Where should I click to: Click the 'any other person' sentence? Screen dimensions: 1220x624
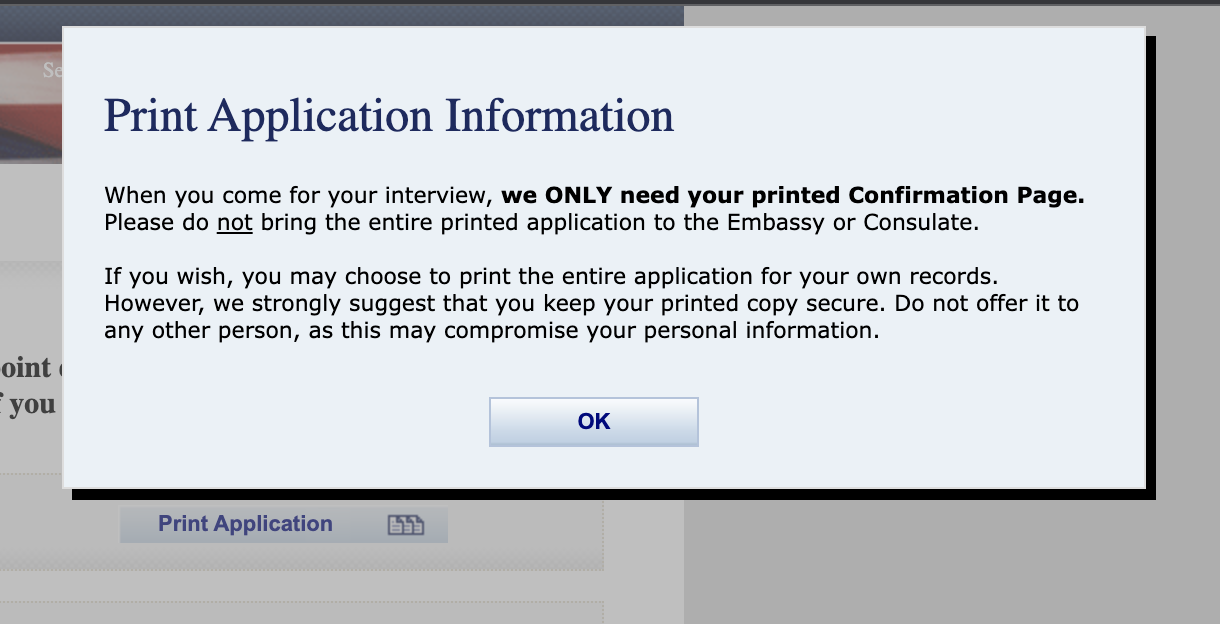(491, 330)
